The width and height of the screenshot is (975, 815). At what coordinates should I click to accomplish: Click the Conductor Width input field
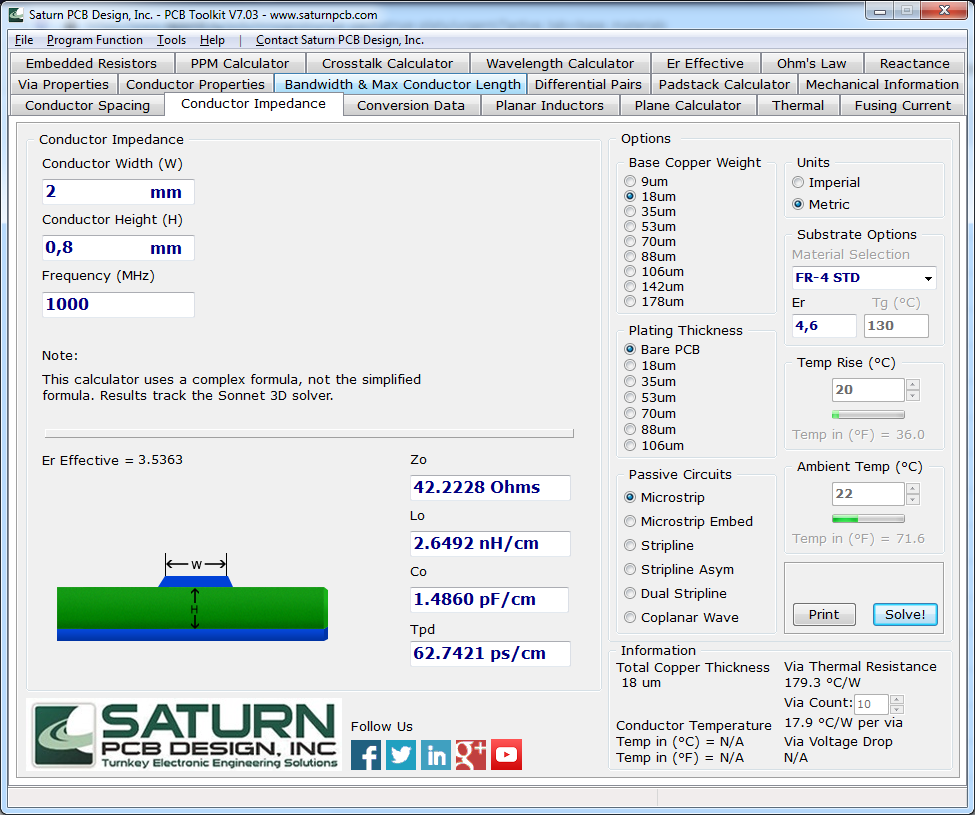click(118, 192)
